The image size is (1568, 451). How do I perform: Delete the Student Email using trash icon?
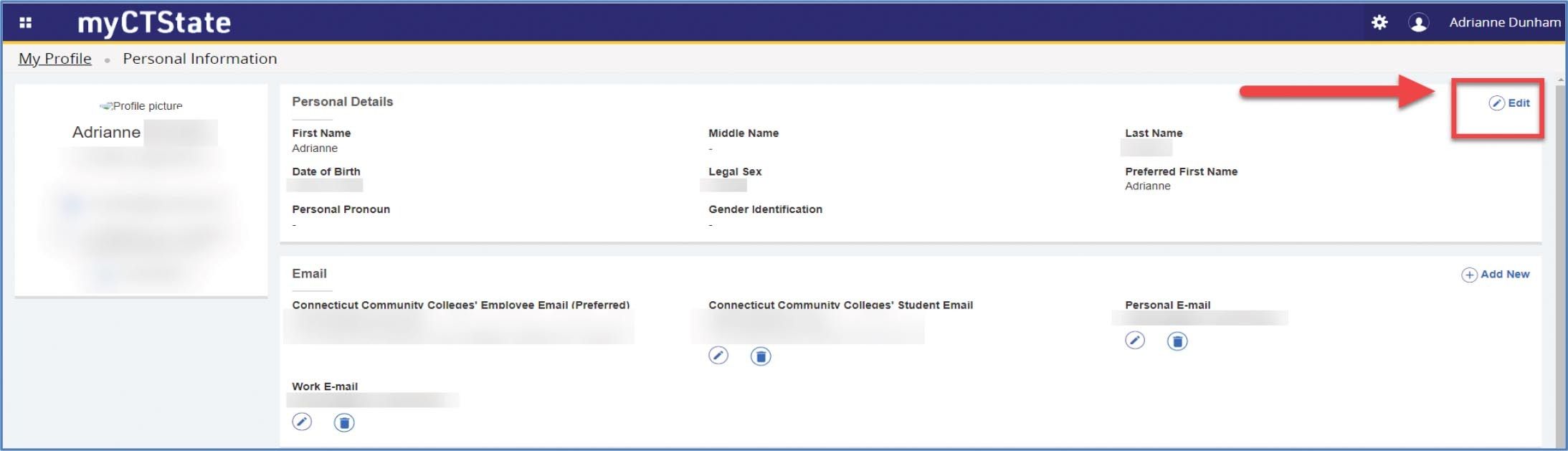click(x=760, y=356)
